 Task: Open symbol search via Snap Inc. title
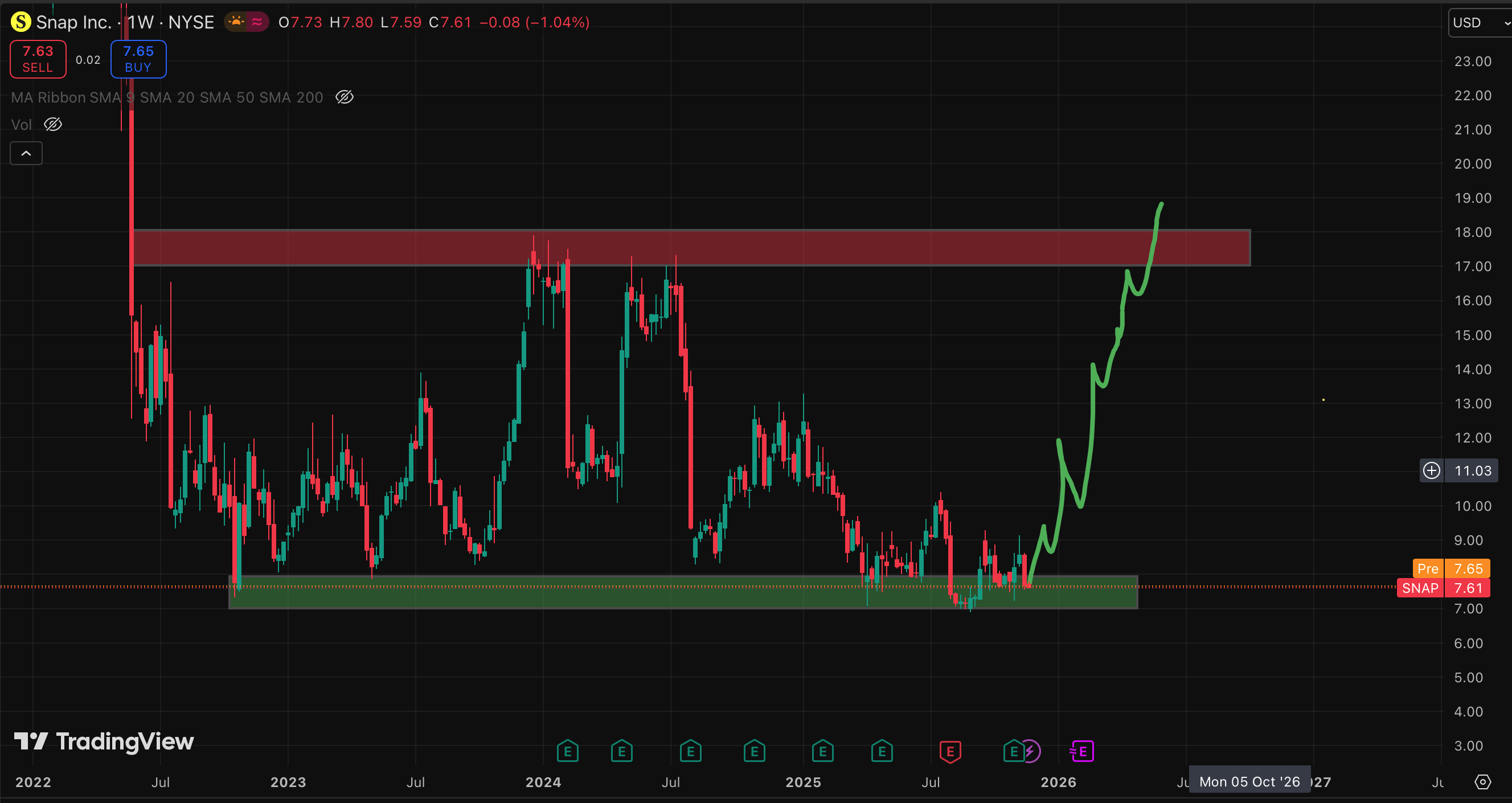tap(73, 22)
